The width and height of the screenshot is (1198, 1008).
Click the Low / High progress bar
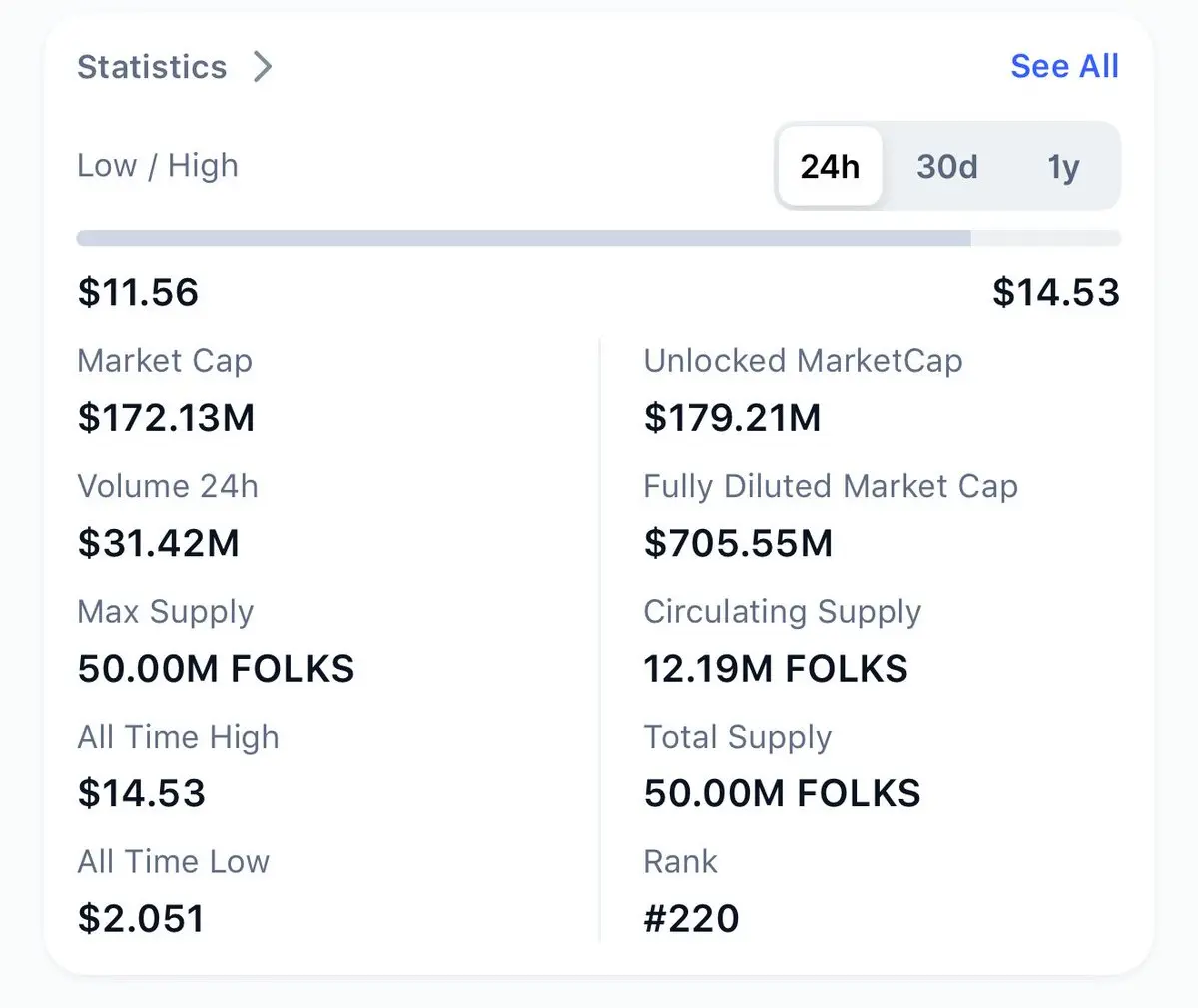(598, 238)
